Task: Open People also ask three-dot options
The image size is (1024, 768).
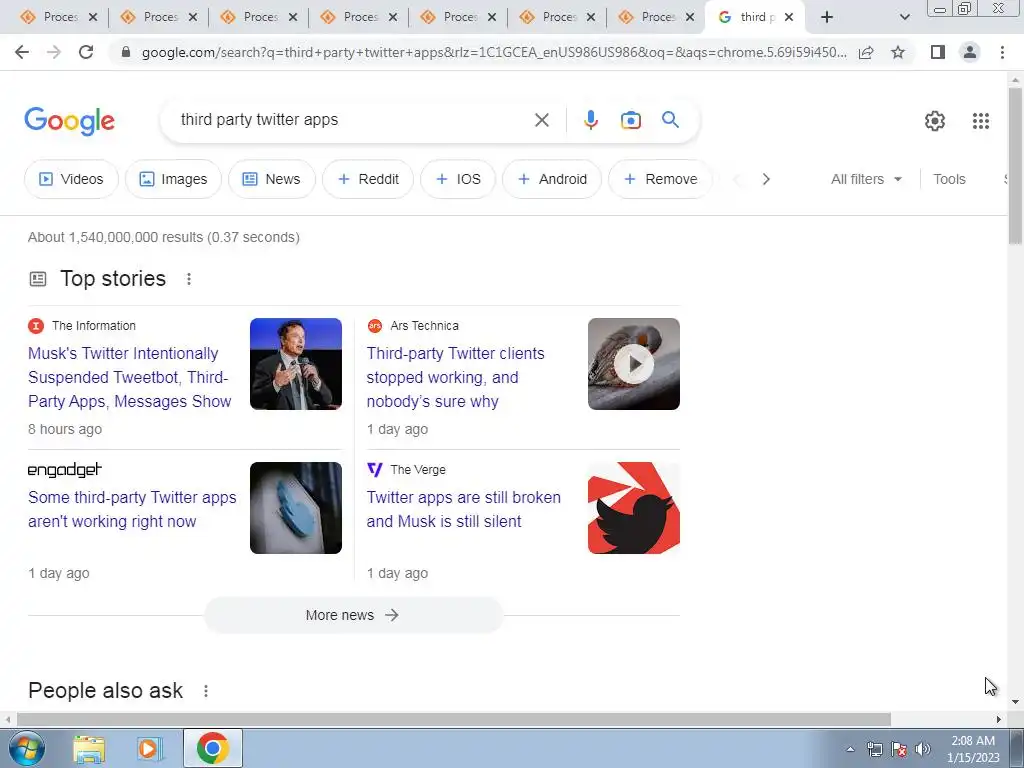Action: [206, 691]
